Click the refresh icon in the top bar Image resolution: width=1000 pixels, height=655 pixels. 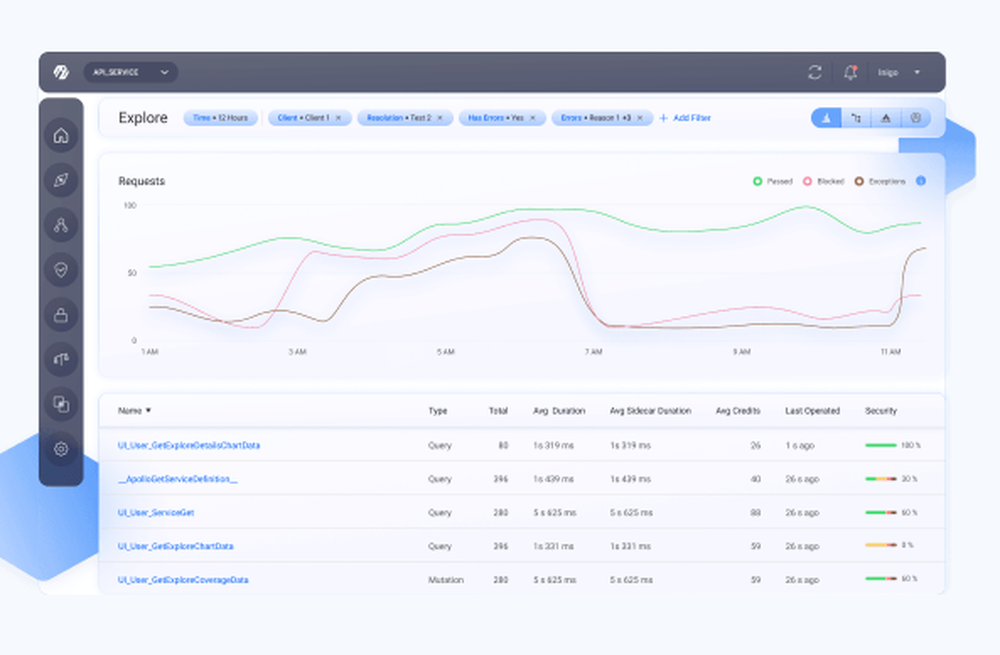click(x=814, y=72)
